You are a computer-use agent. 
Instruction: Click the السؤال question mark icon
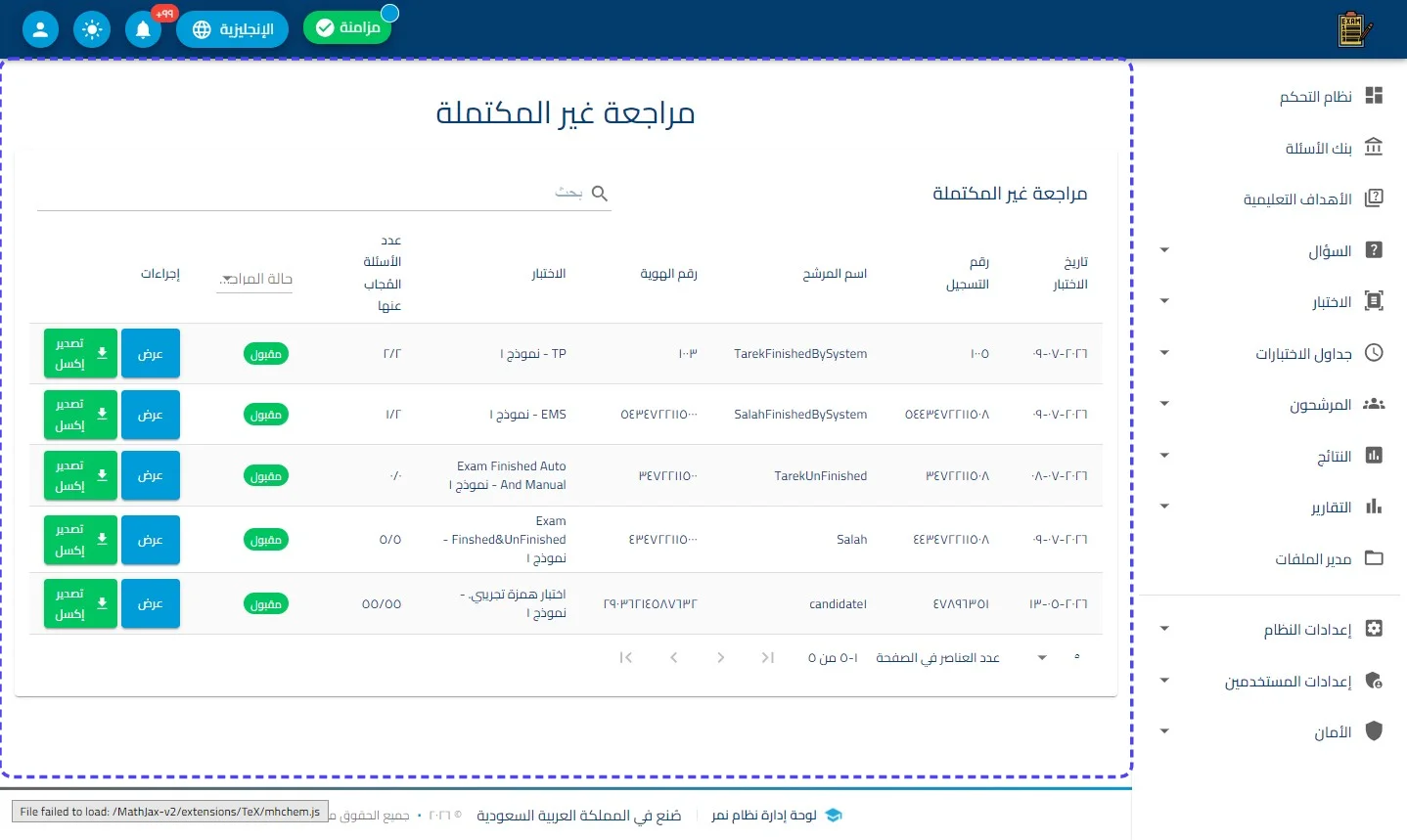click(x=1374, y=250)
